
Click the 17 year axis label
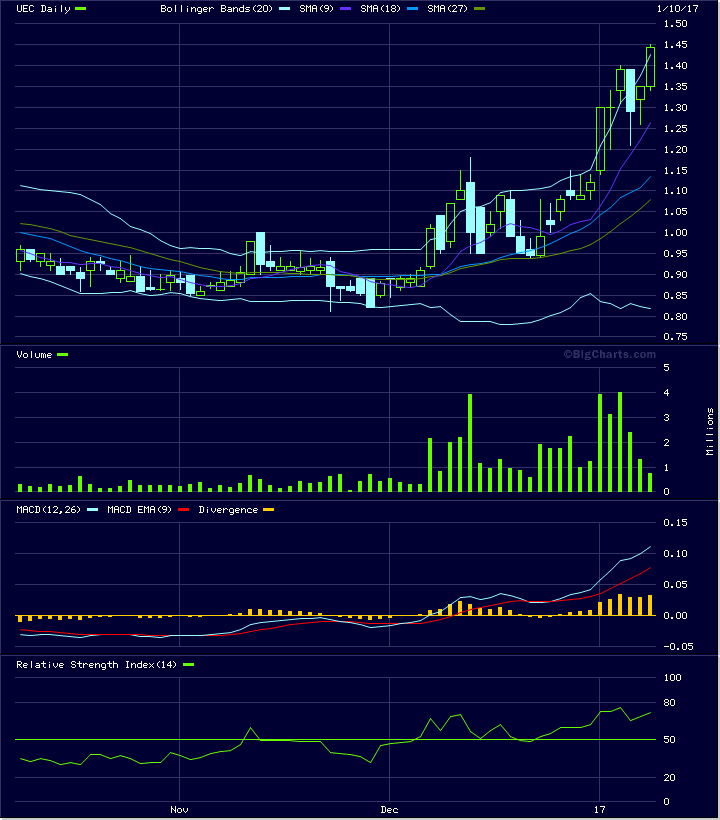click(x=599, y=810)
